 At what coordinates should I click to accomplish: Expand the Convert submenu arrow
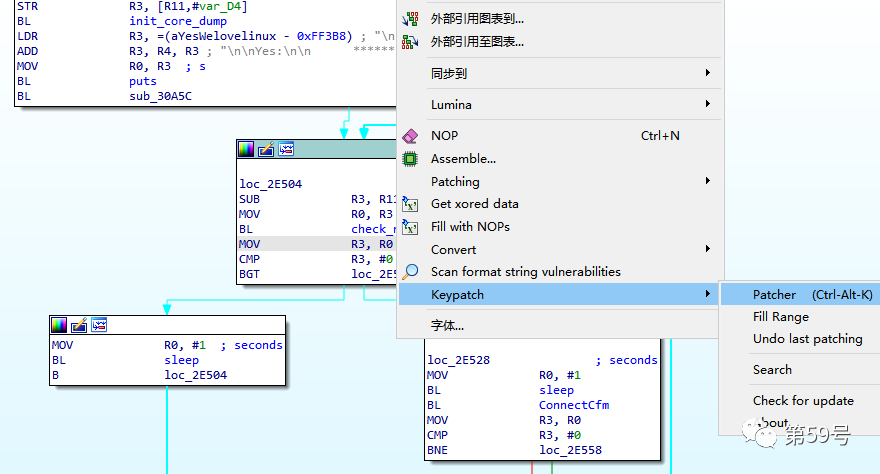(708, 248)
